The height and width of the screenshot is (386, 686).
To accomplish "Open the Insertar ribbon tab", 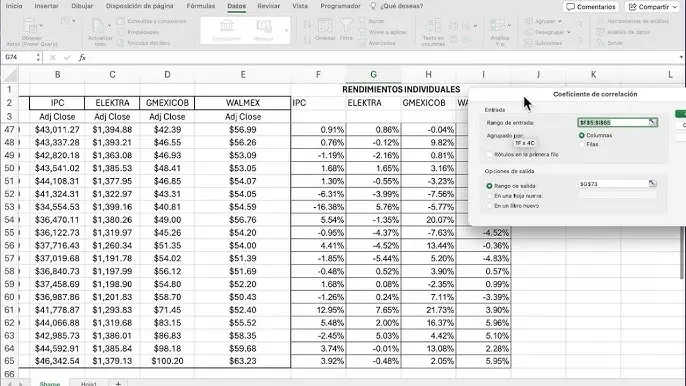I will pyautogui.click(x=46, y=6).
